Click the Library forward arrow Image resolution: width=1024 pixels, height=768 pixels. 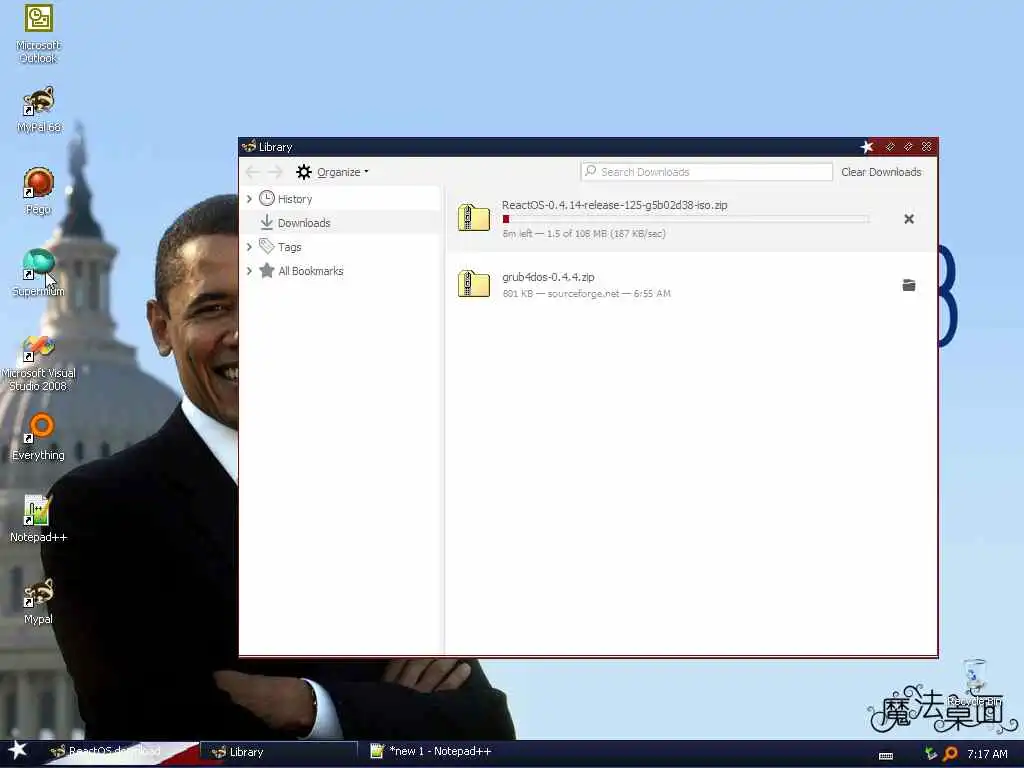tap(276, 172)
